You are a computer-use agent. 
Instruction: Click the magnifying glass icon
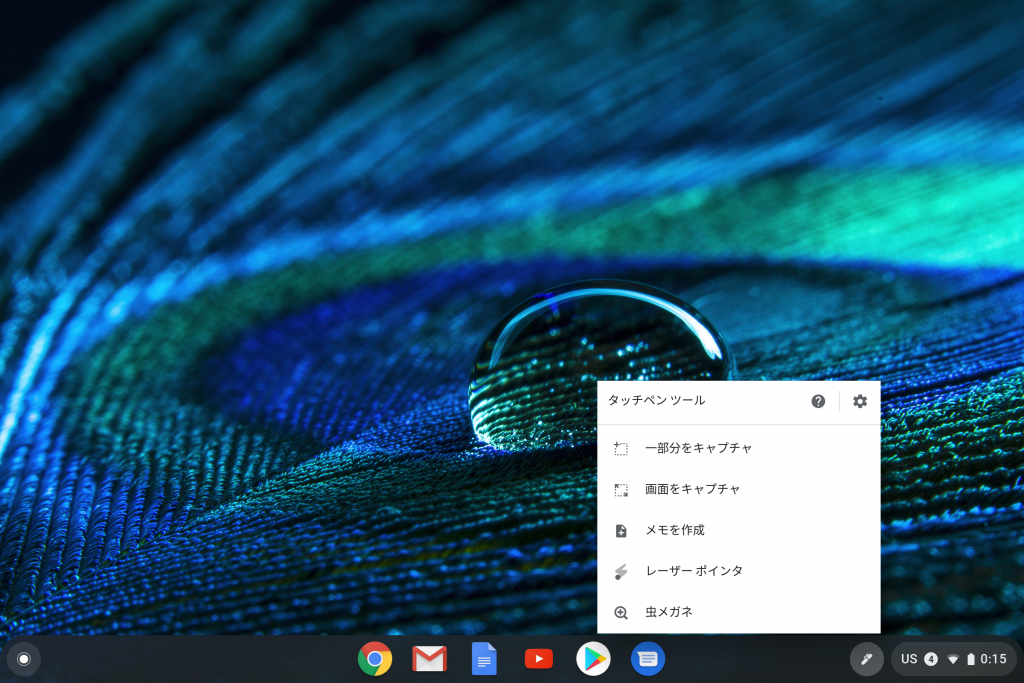tap(621, 612)
